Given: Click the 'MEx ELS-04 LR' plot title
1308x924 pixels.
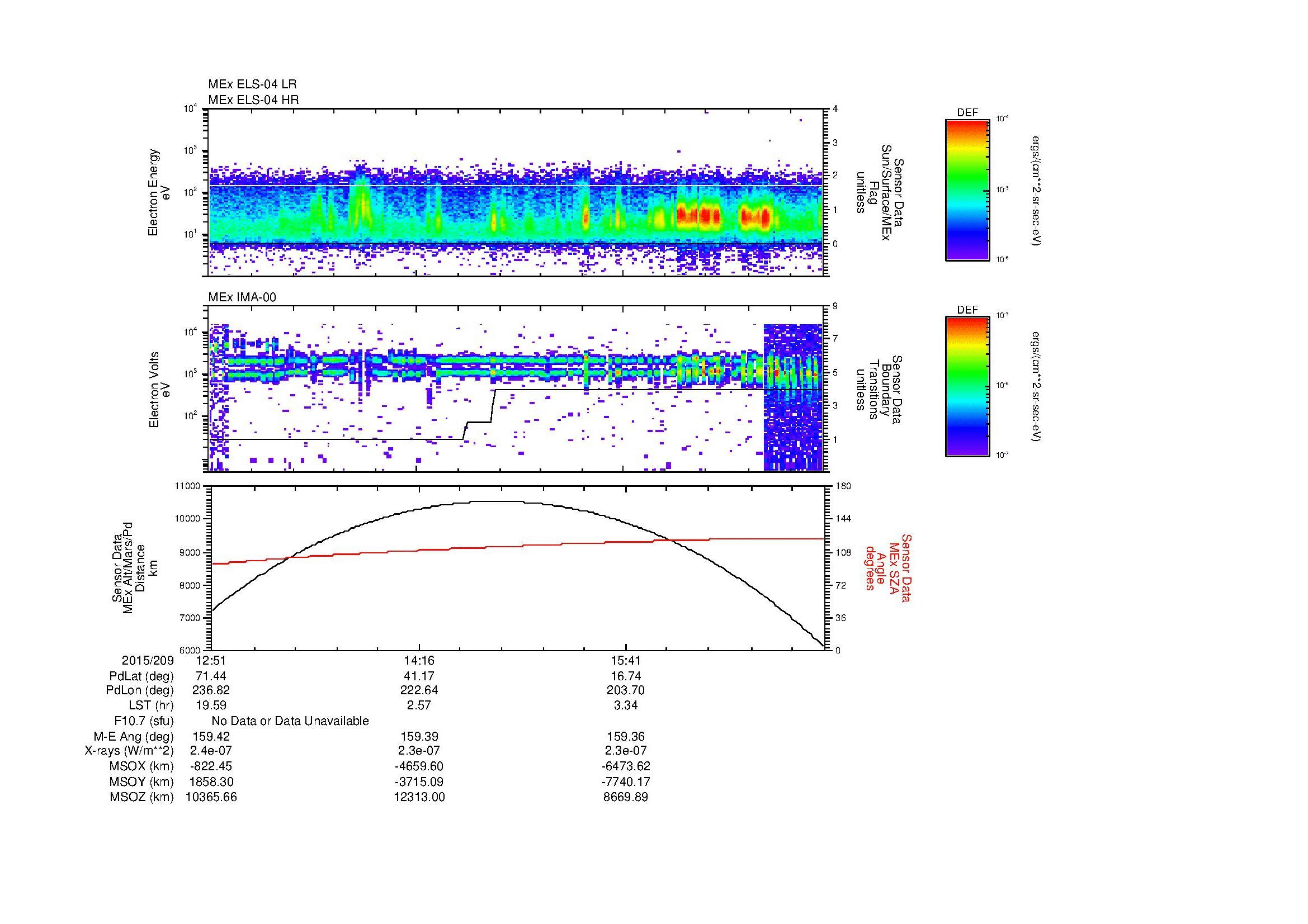Looking at the screenshot, I should tap(252, 84).
